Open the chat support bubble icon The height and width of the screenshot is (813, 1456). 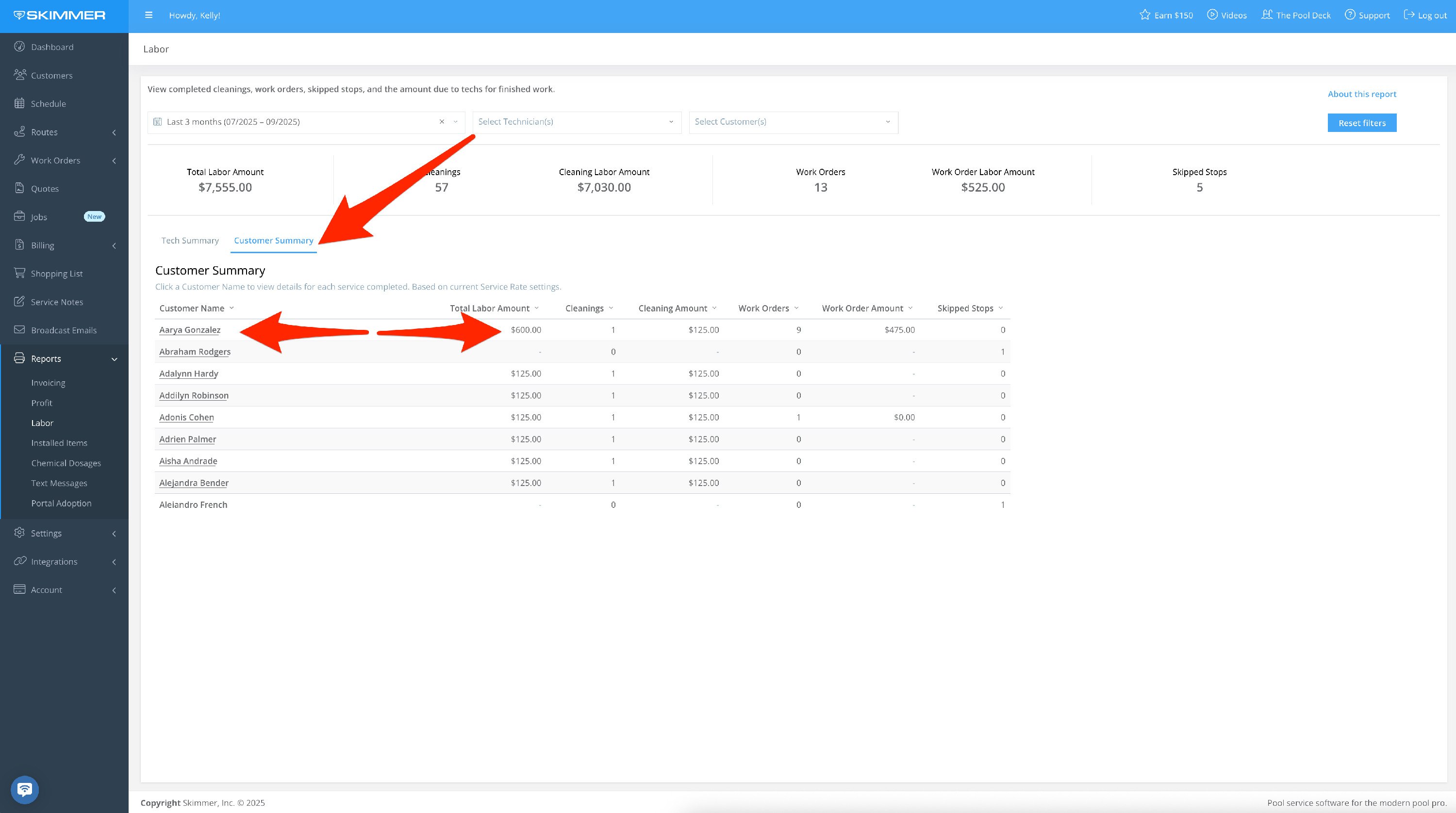tap(24, 789)
